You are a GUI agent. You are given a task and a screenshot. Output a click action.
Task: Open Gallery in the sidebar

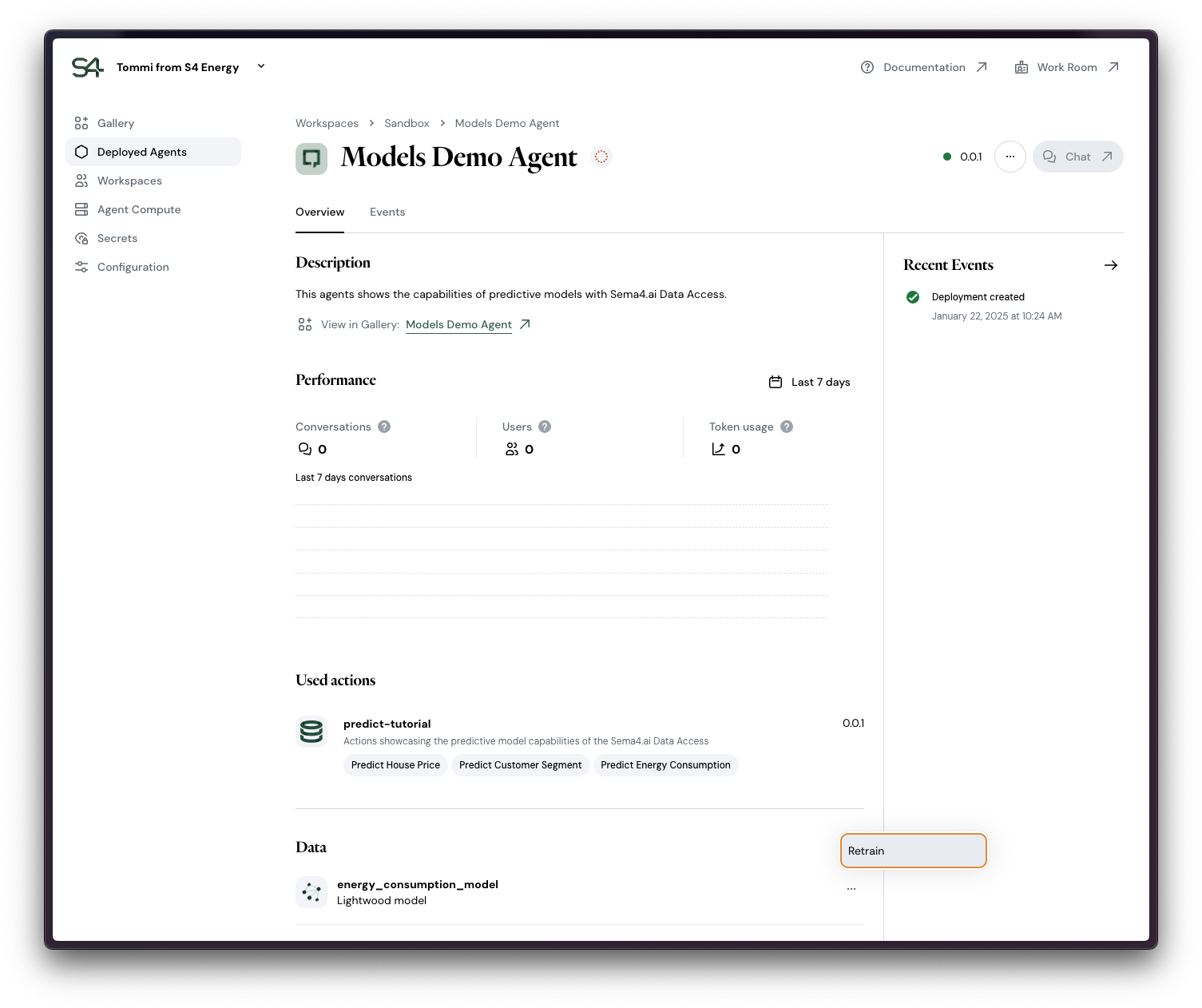[x=153, y=123]
